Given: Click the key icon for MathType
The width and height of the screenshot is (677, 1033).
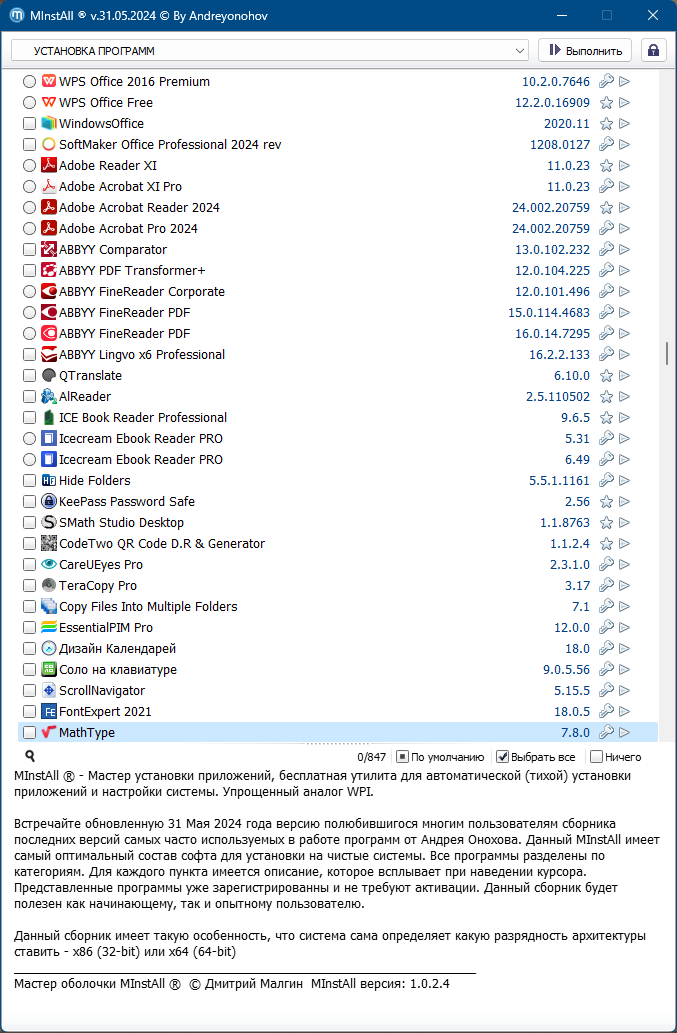Looking at the screenshot, I should [606, 732].
